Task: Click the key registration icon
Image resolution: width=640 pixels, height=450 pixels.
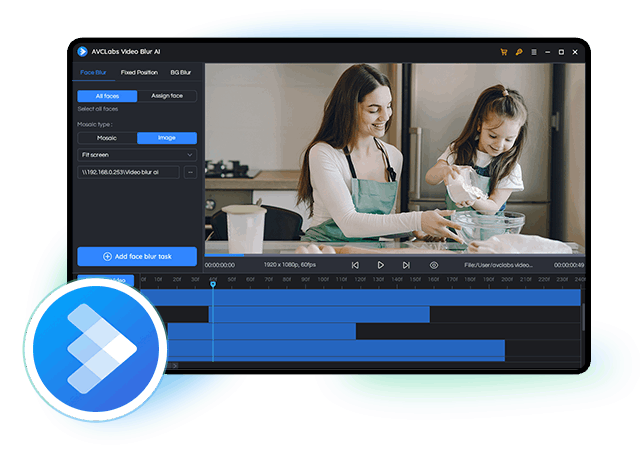Action: click(519, 52)
